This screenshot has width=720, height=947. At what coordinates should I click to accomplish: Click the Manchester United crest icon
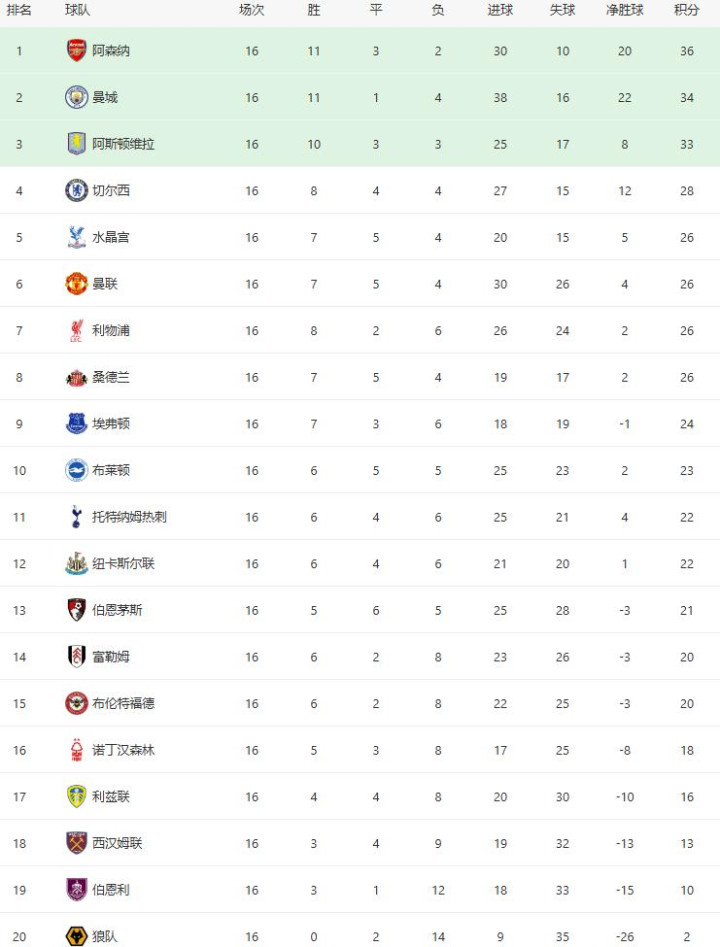(x=76, y=284)
